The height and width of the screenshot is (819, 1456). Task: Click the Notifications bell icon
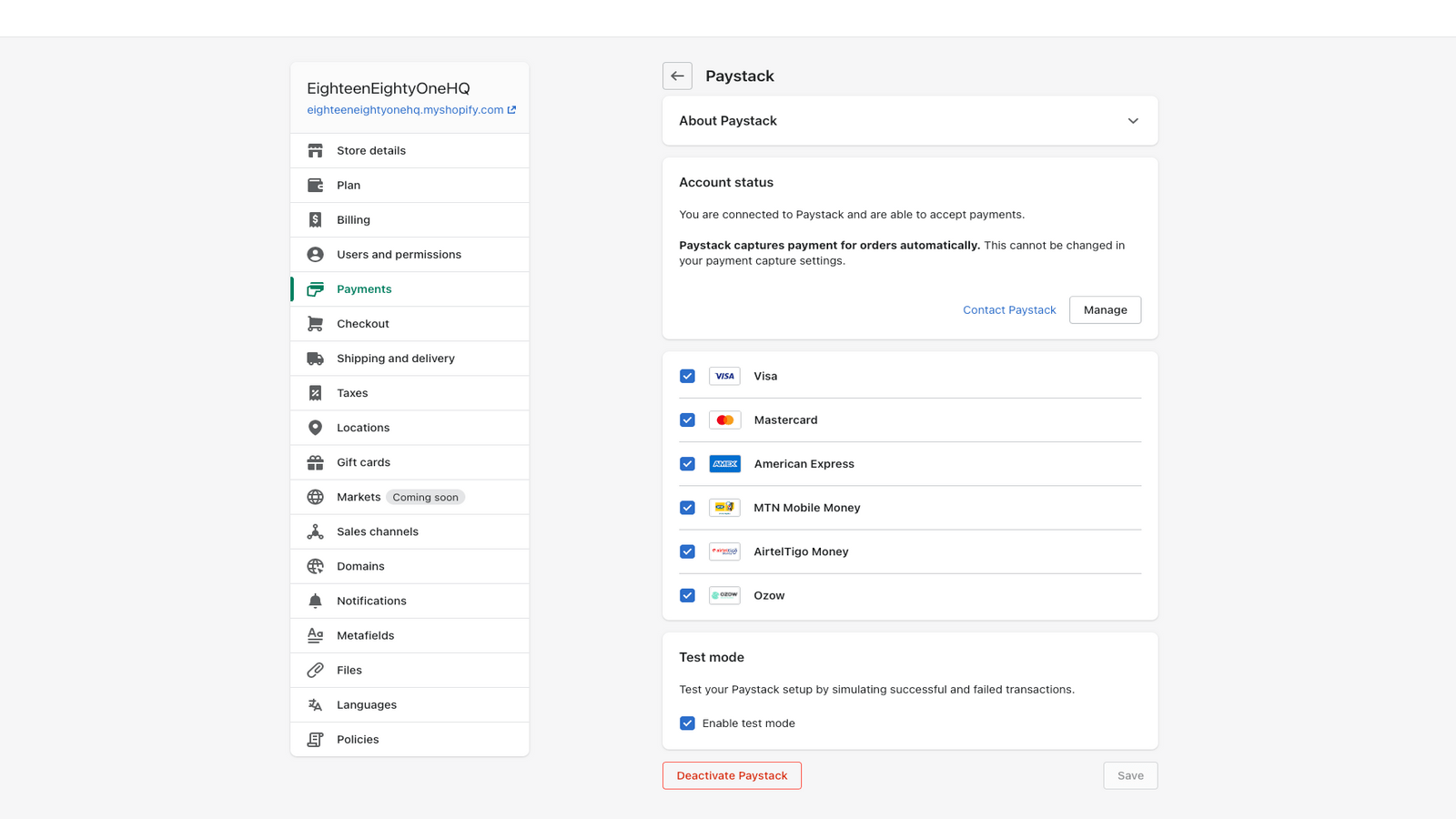[315, 601]
